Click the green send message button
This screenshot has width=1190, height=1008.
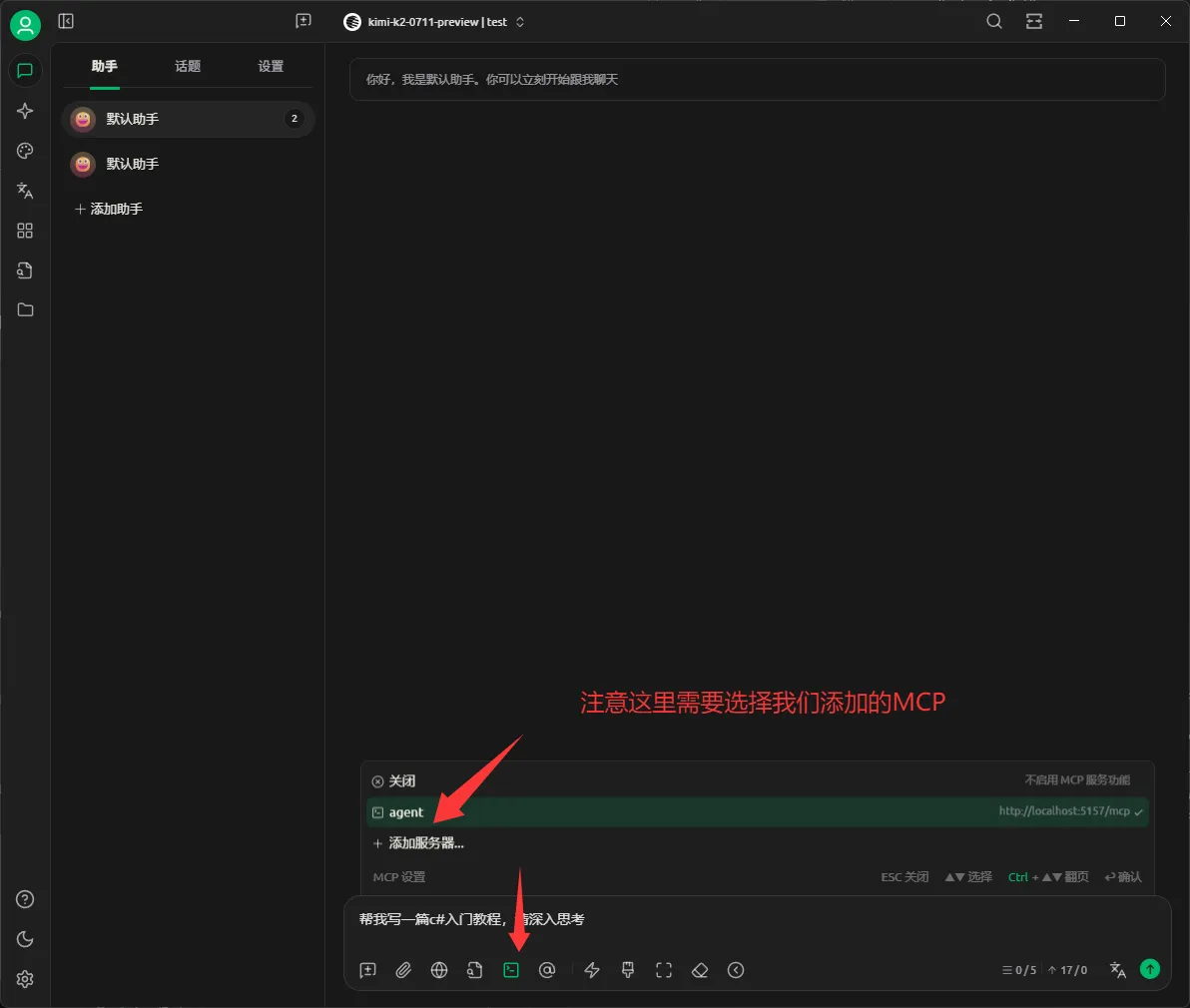[1150, 969]
